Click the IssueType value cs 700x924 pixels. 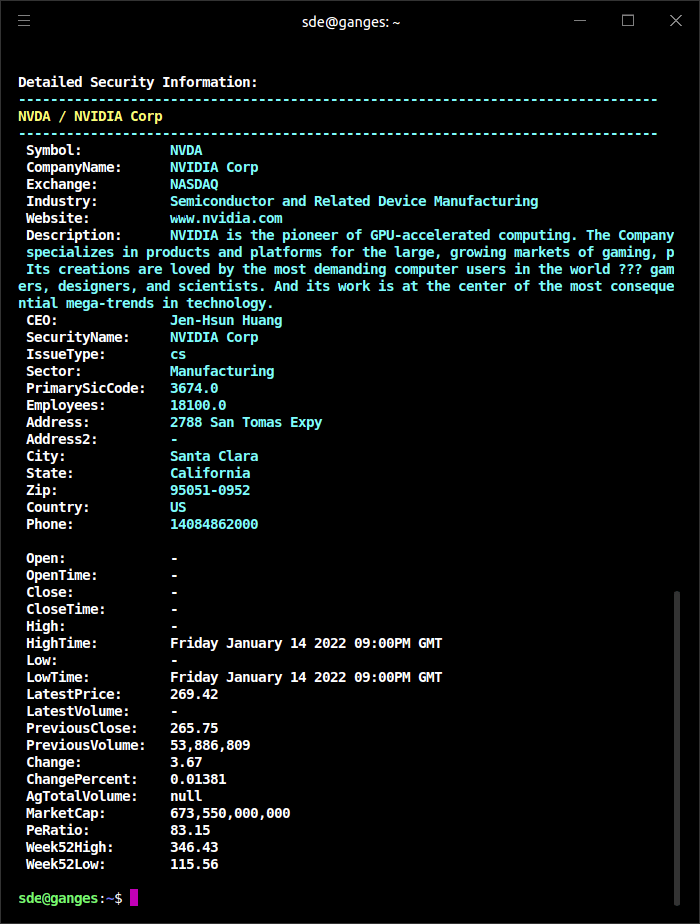[x=178, y=355]
